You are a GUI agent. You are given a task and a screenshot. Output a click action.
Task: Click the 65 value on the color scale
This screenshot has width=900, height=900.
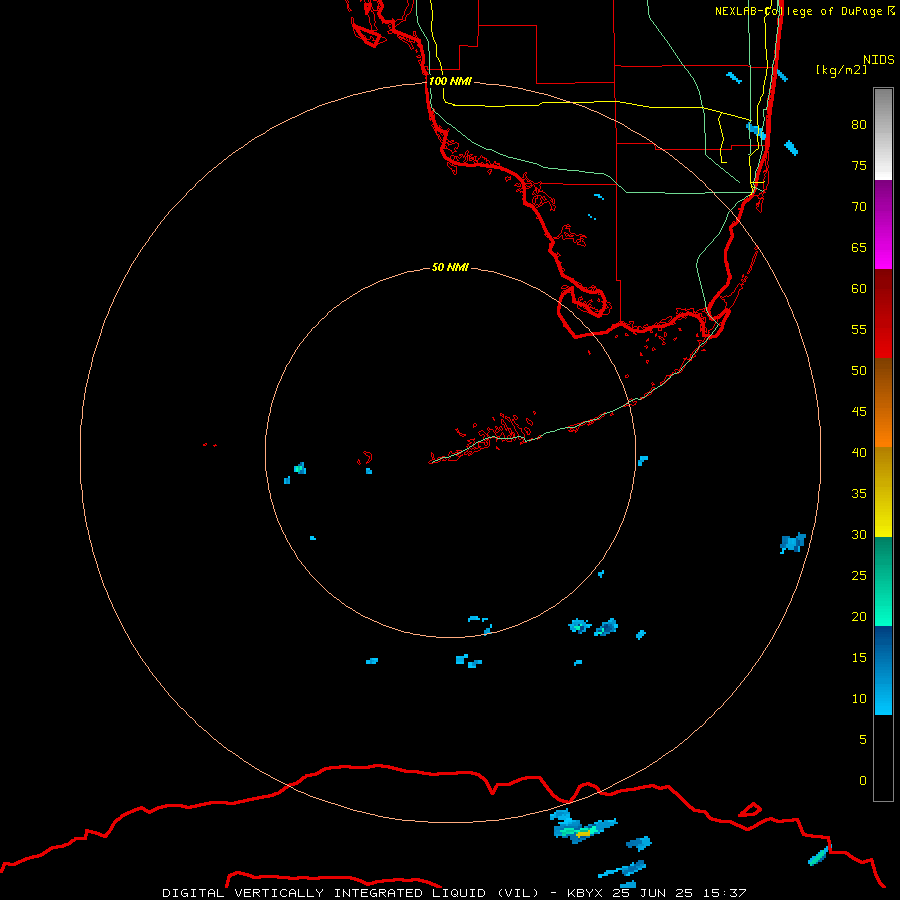pos(859,247)
